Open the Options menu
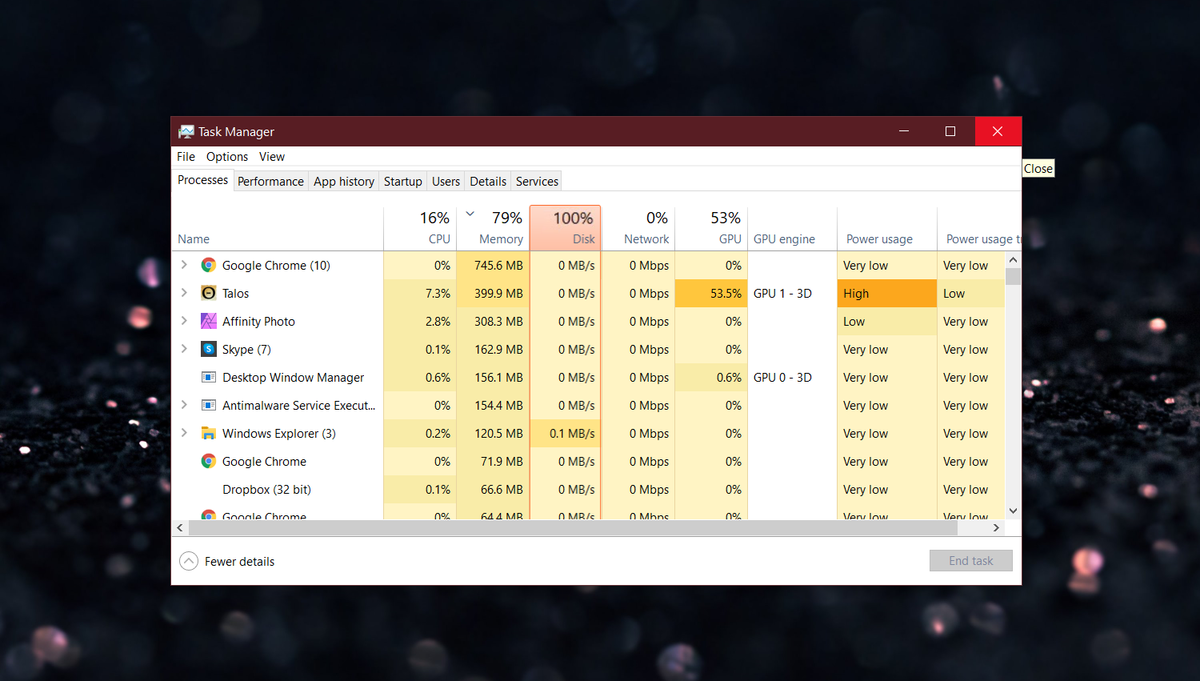This screenshot has width=1200, height=681. (x=226, y=156)
